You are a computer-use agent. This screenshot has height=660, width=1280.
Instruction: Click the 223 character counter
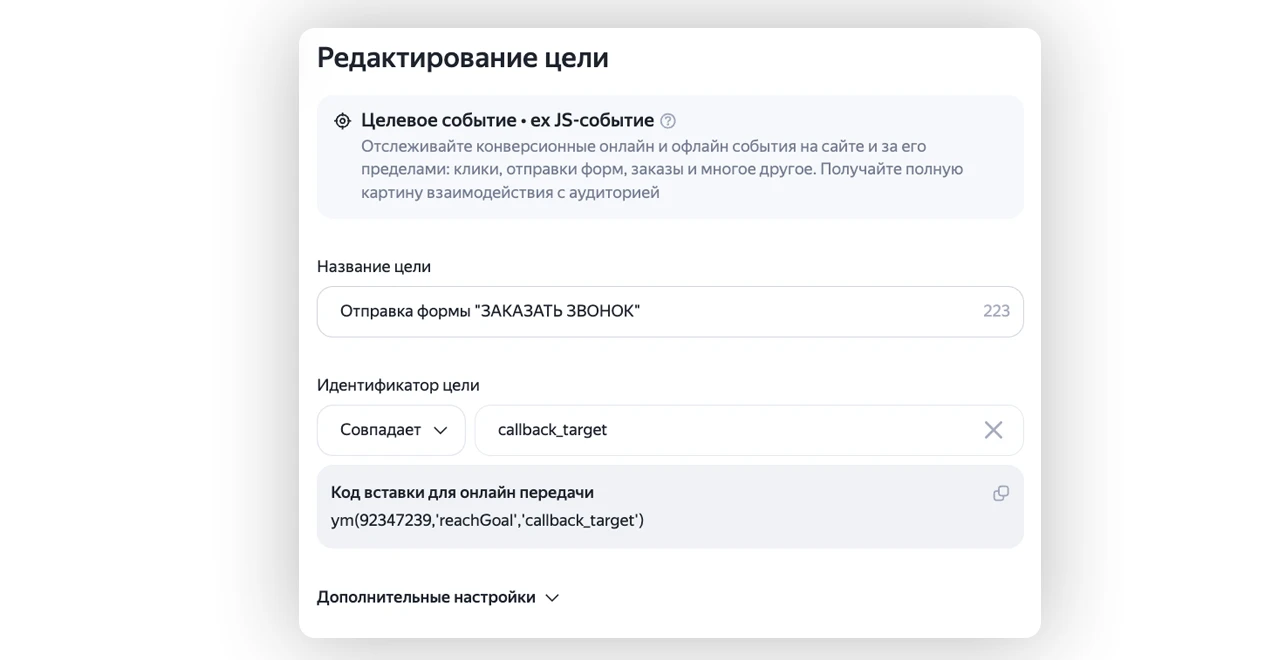click(996, 311)
